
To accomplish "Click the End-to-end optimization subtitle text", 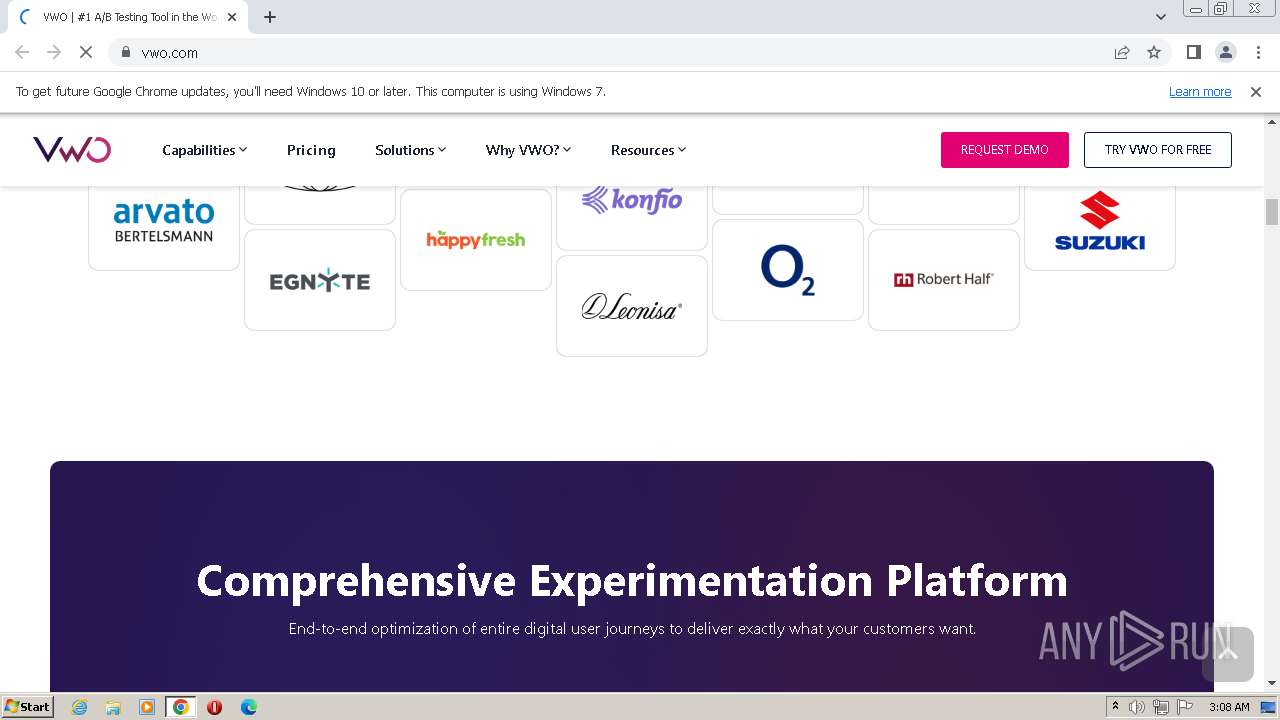I will coord(632,629).
